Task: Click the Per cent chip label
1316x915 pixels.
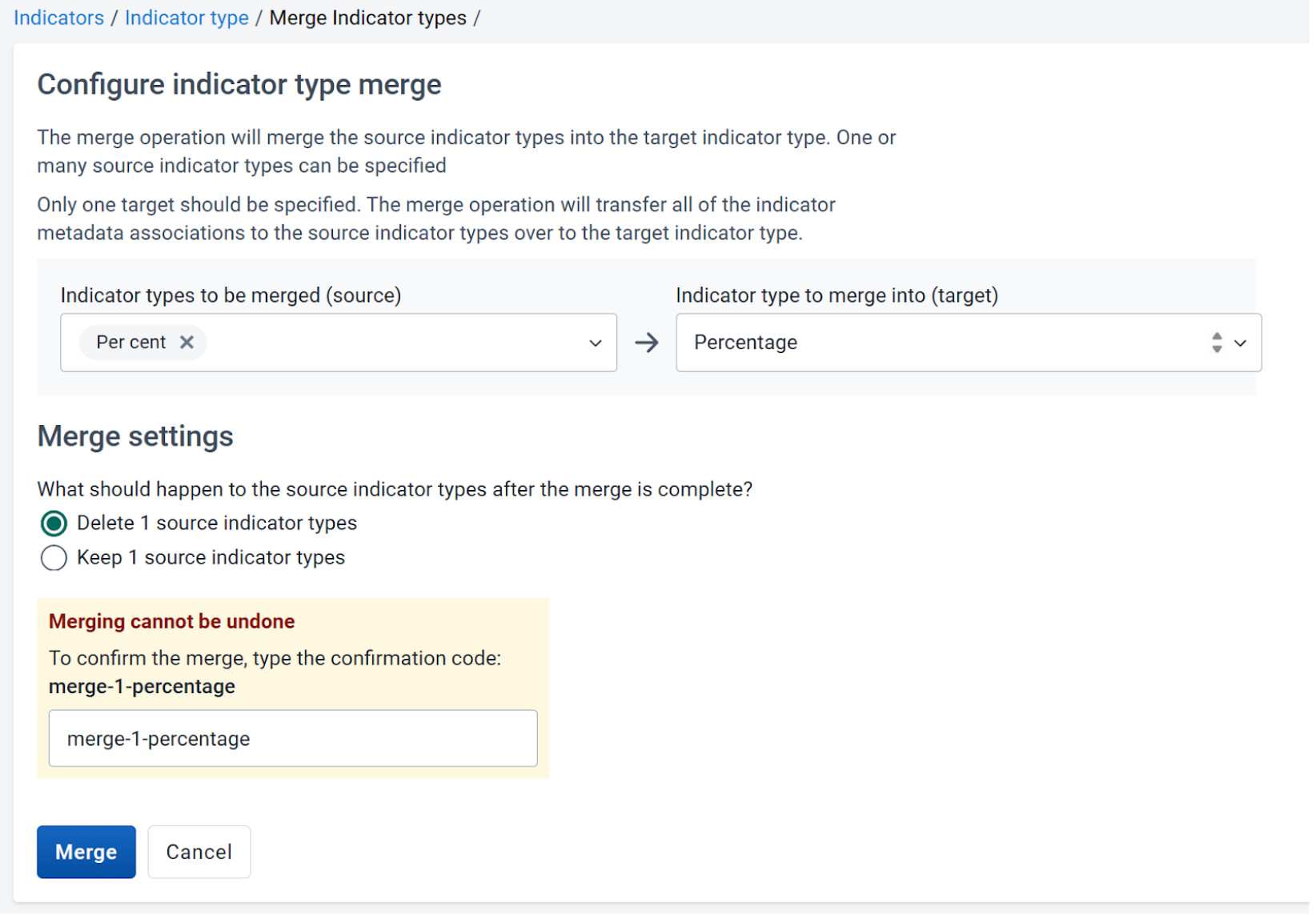Action: click(130, 343)
